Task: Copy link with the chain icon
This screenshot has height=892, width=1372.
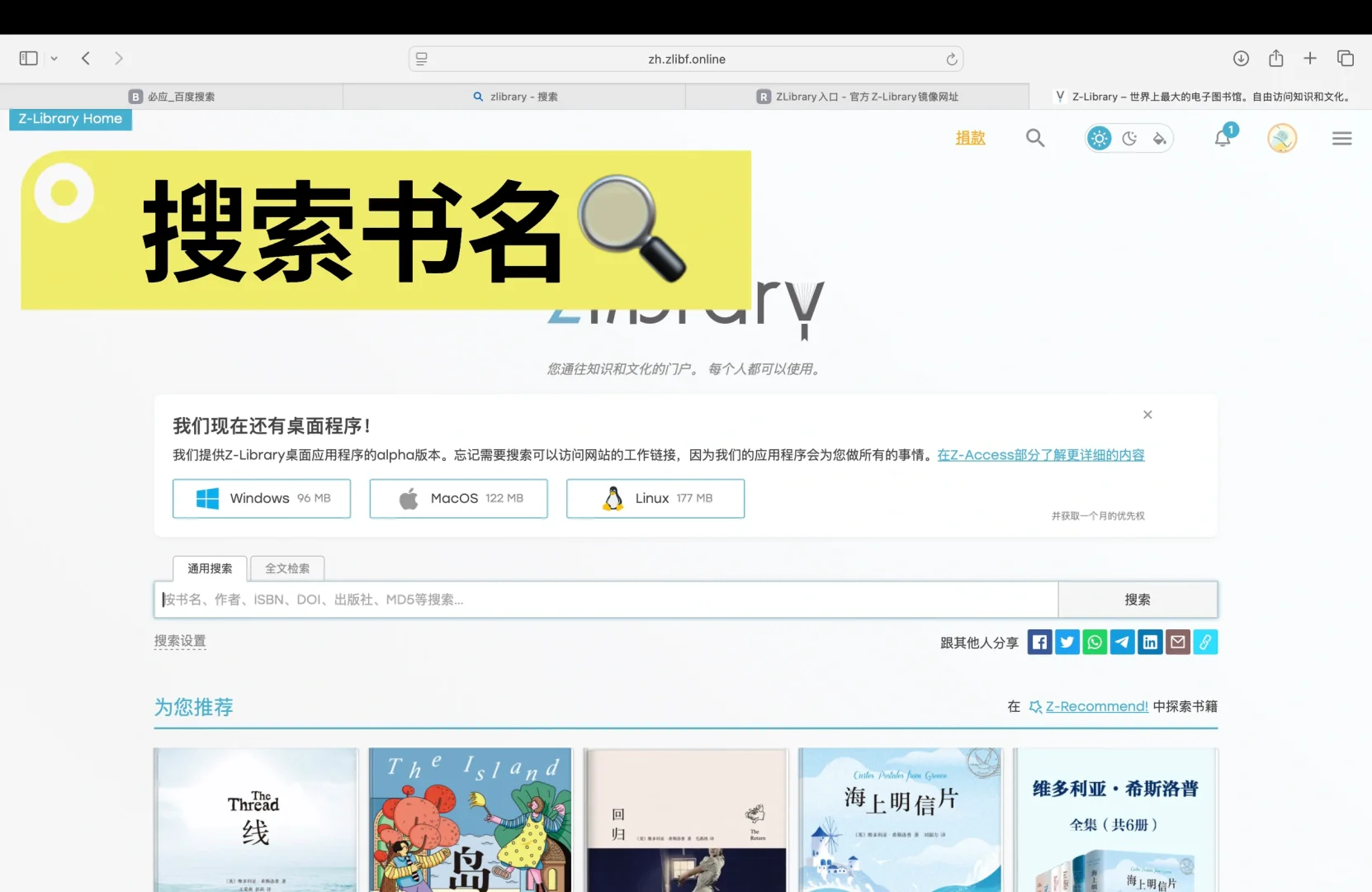Action: pos(1205,642)
